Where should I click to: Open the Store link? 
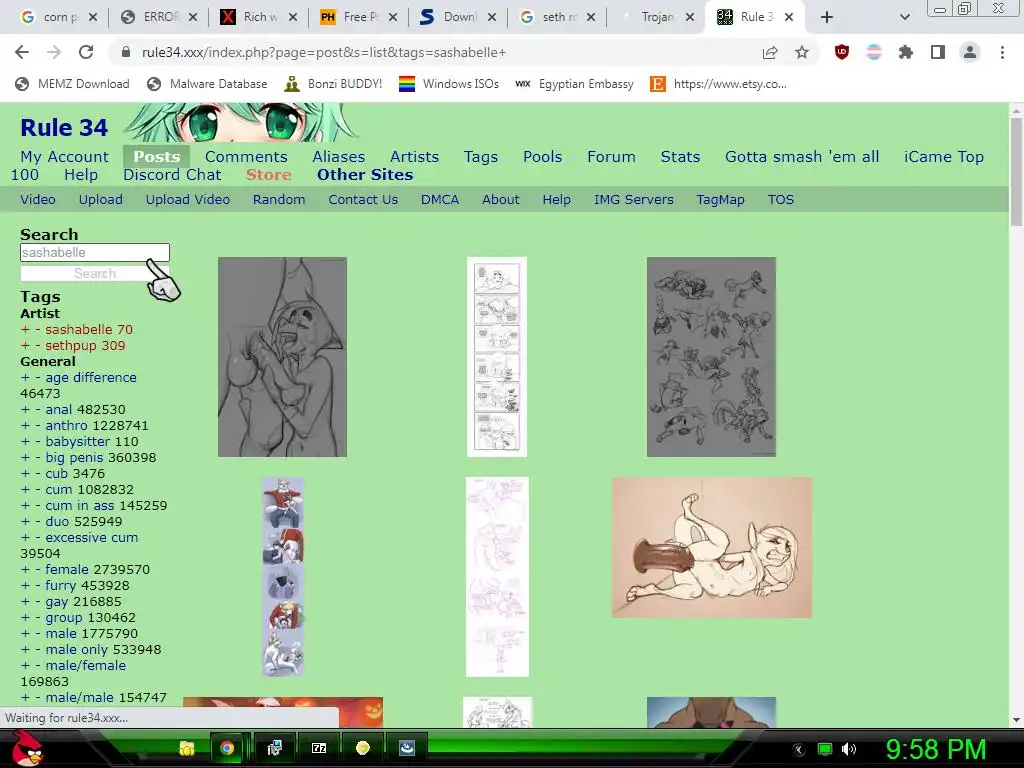(268, 175)
